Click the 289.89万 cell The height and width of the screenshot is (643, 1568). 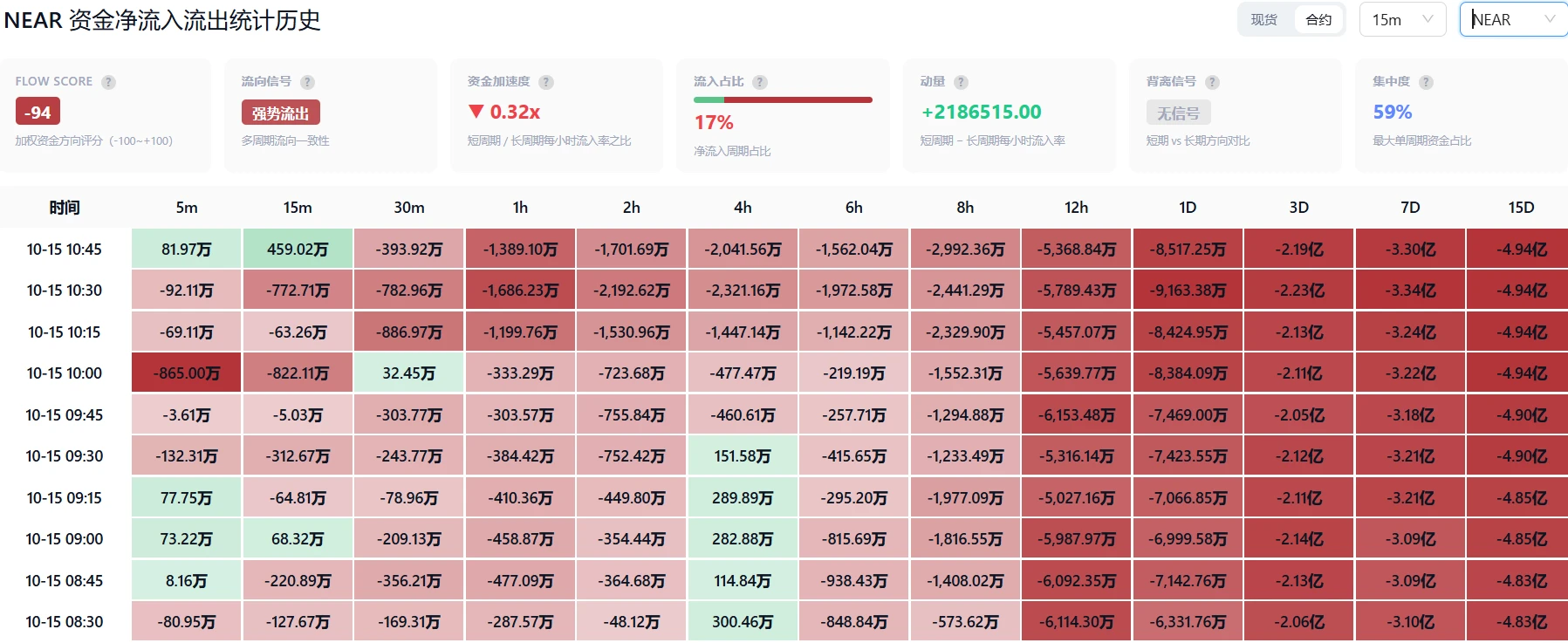pyautogui.click(x=743, y=498)
